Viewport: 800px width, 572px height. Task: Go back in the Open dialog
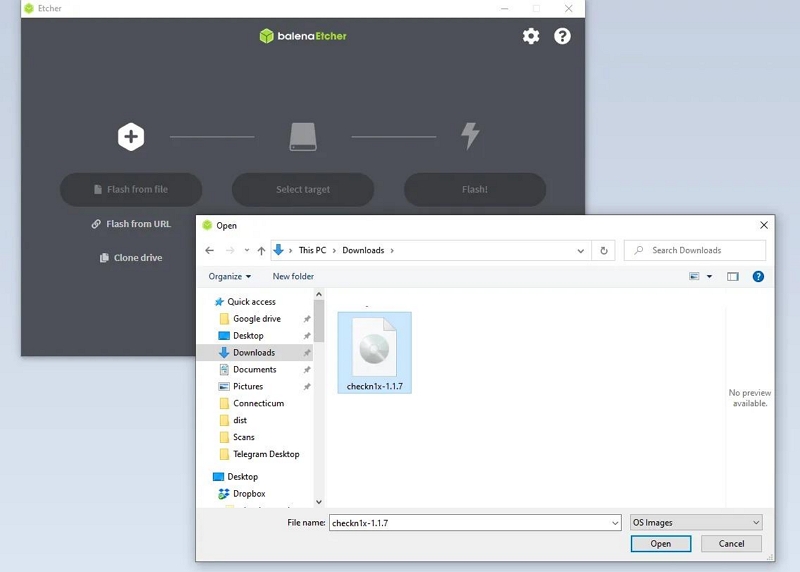[209, 251]
